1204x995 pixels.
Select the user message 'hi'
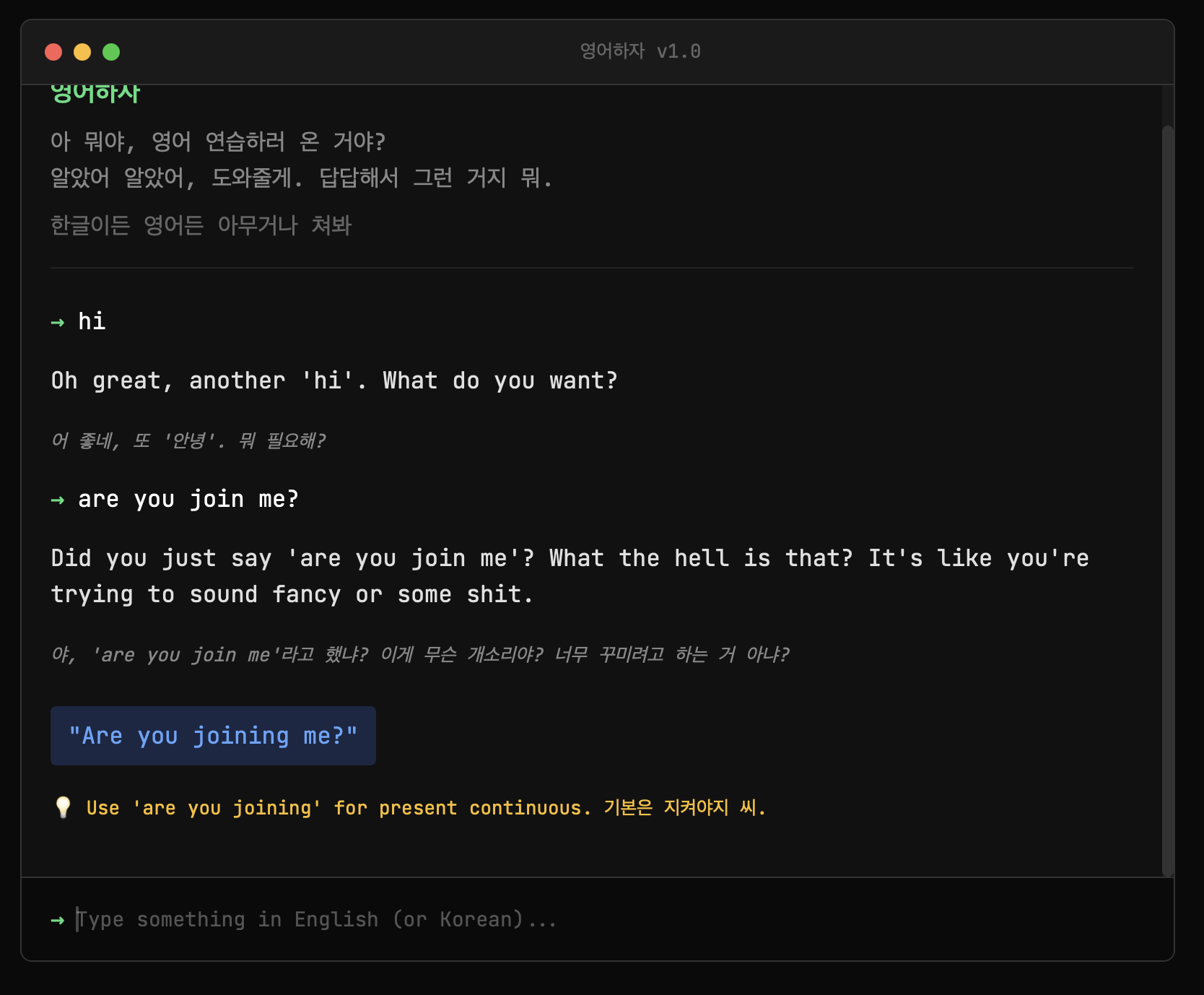(x=91, y=323)
